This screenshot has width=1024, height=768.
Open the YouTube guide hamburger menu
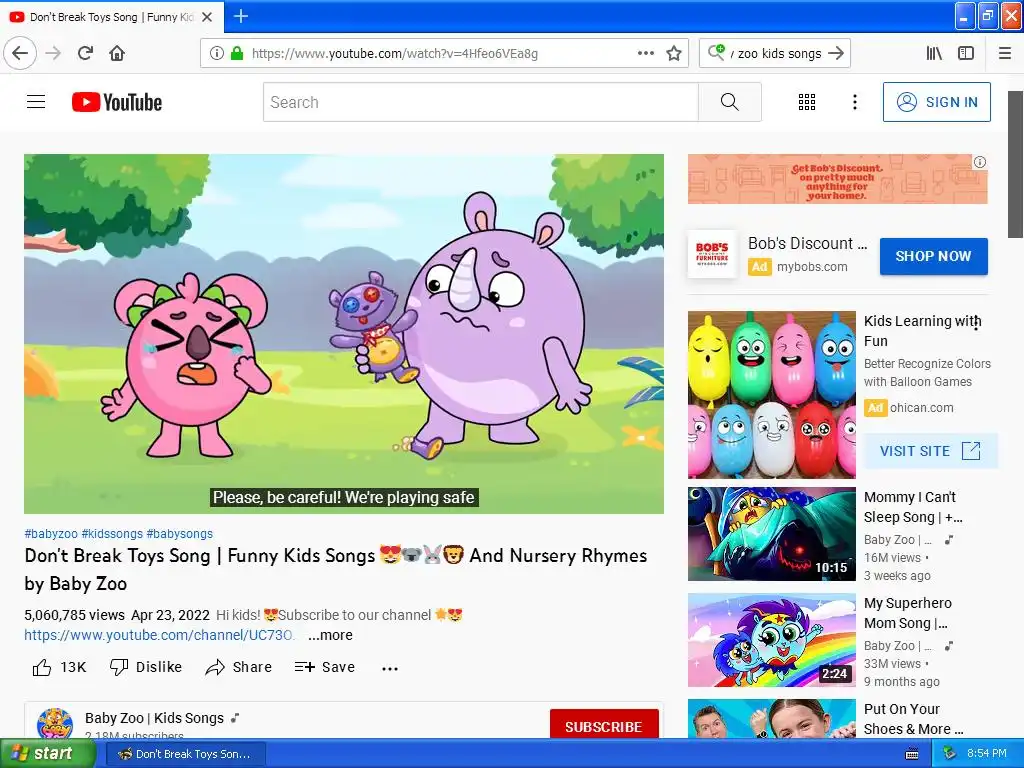36,102
